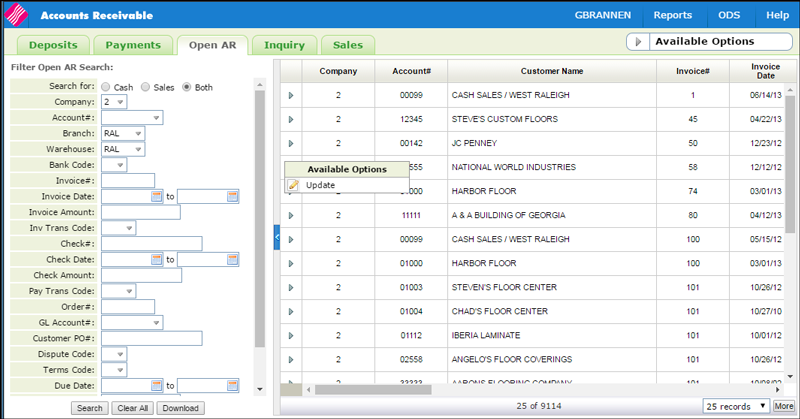Open the Invoice Date start calendar picker

coord(156,196)
